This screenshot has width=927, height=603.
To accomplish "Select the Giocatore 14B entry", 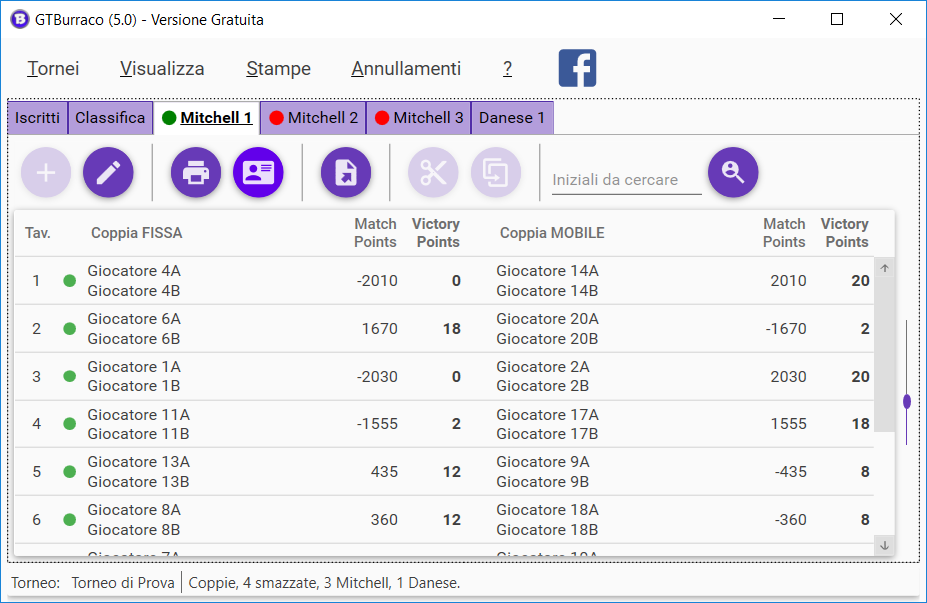I will point(547,291).
